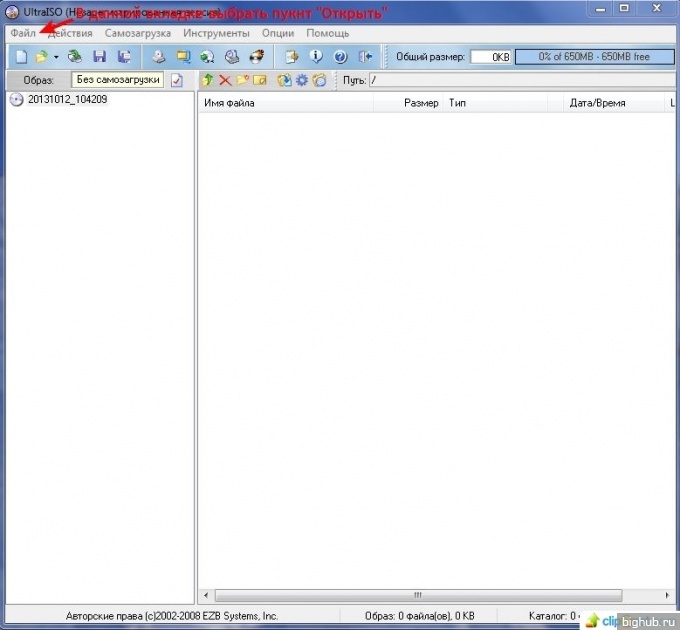Click the 0% of 650MB capacity bar
Image resolution: width=680 pixels, height=630 pixels.
pos(594,57)
